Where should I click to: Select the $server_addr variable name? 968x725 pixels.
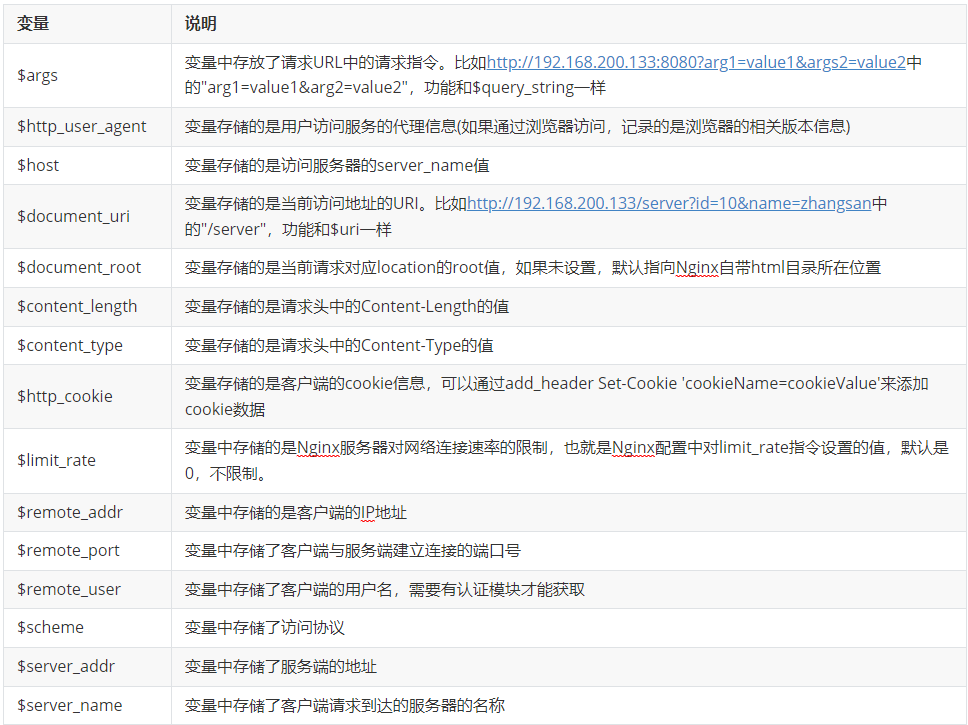click(x=65, y=666)
